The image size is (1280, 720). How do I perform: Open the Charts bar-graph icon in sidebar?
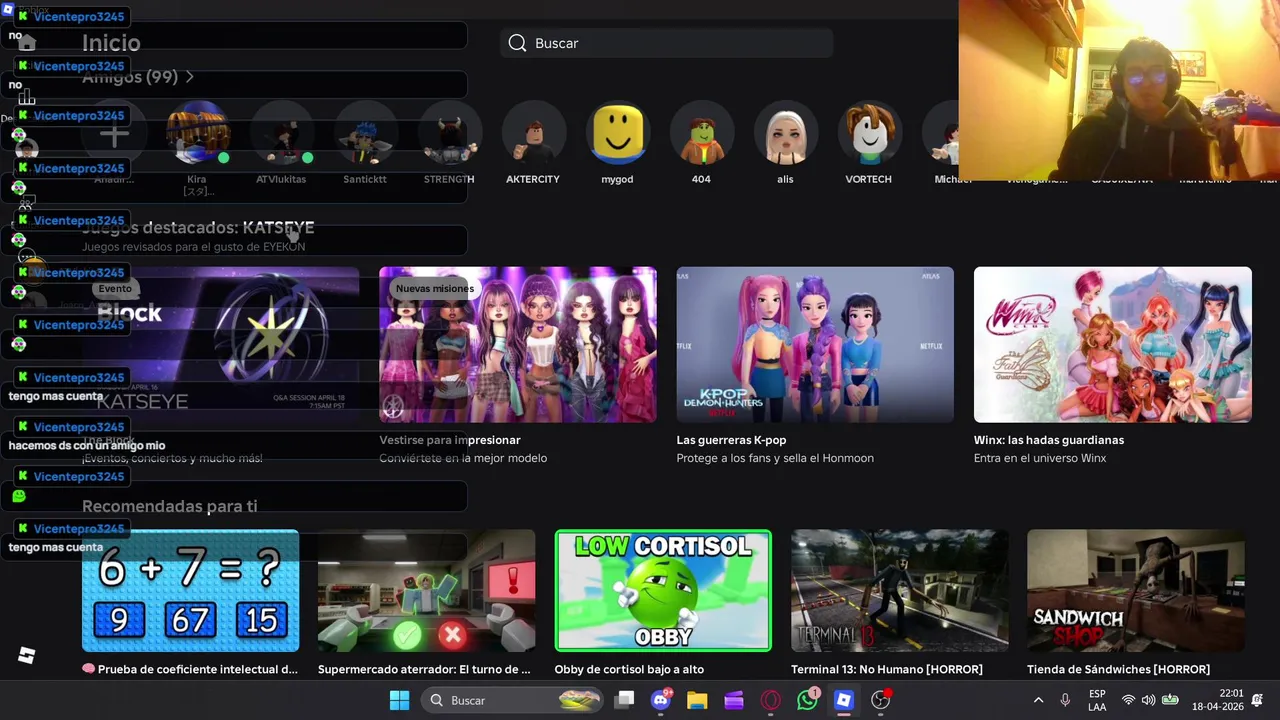(x=27, y=97)
